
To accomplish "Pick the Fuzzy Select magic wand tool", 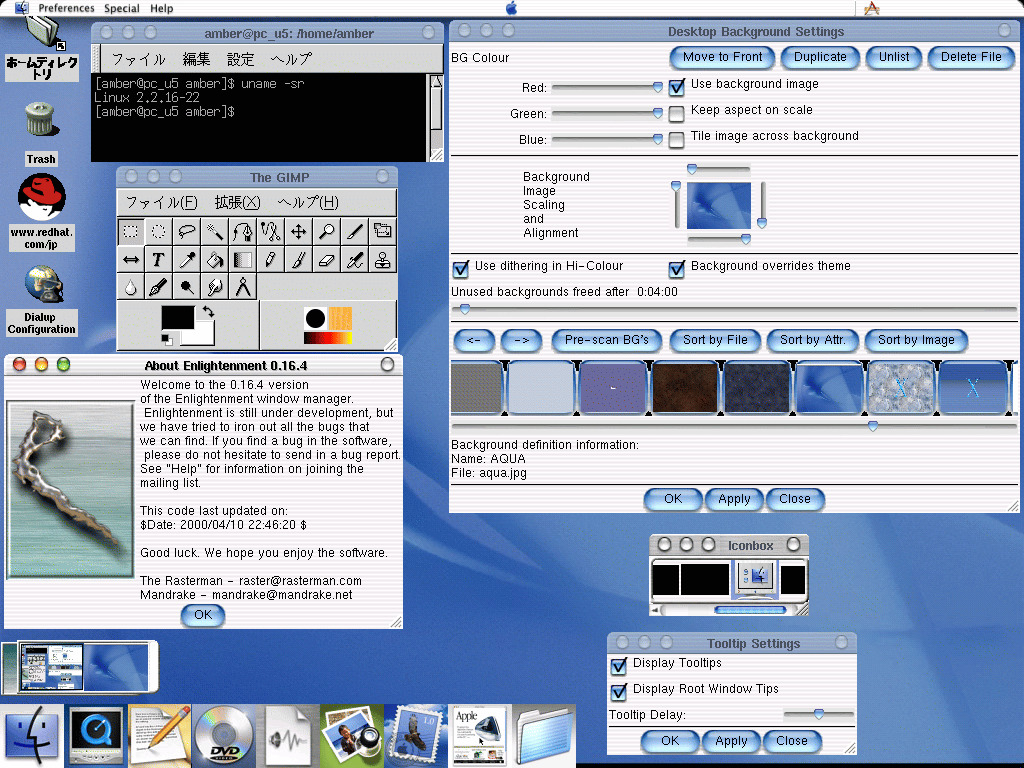I will coord(215,231).
